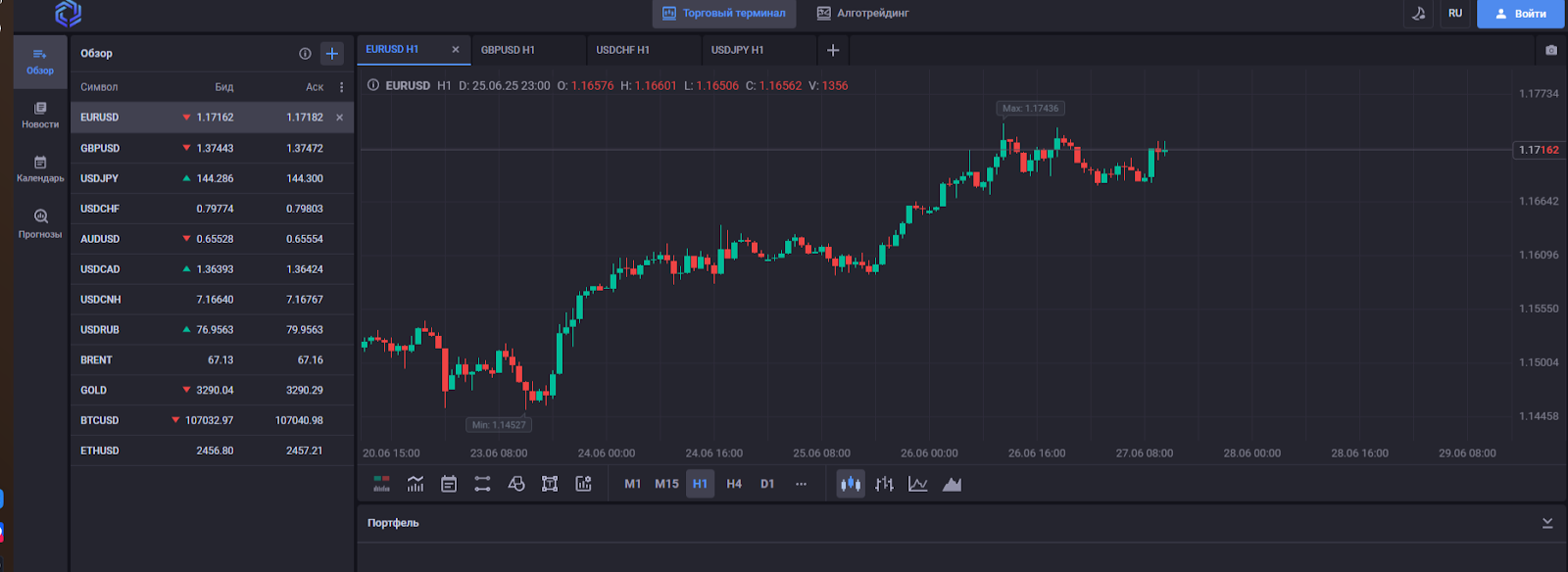Select the USDCHF row in the watchlist
The width and height of the screenshot is (1568, 572).
pos(212,209)
